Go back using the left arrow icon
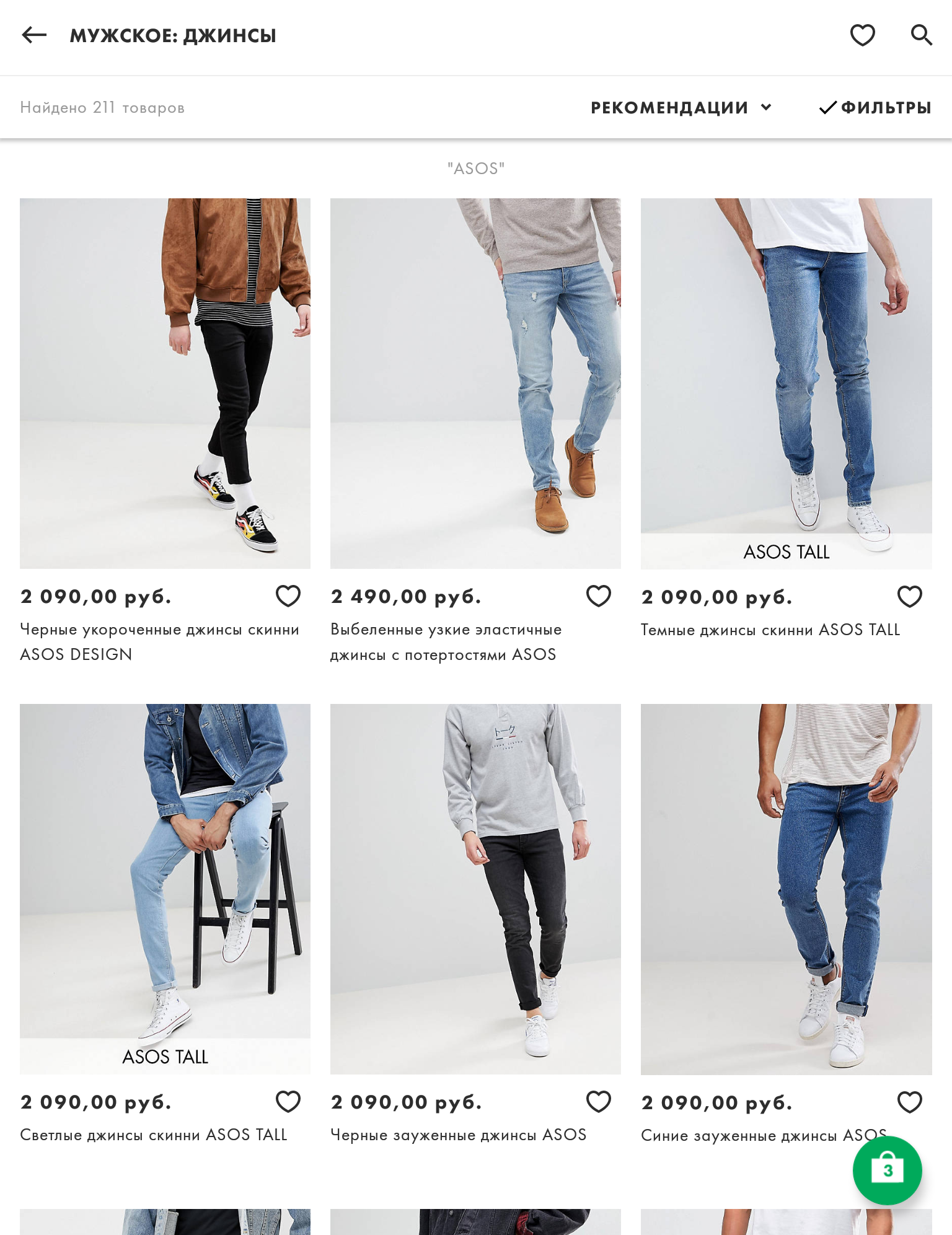952x1235 pixels. [x=34, y=35]
